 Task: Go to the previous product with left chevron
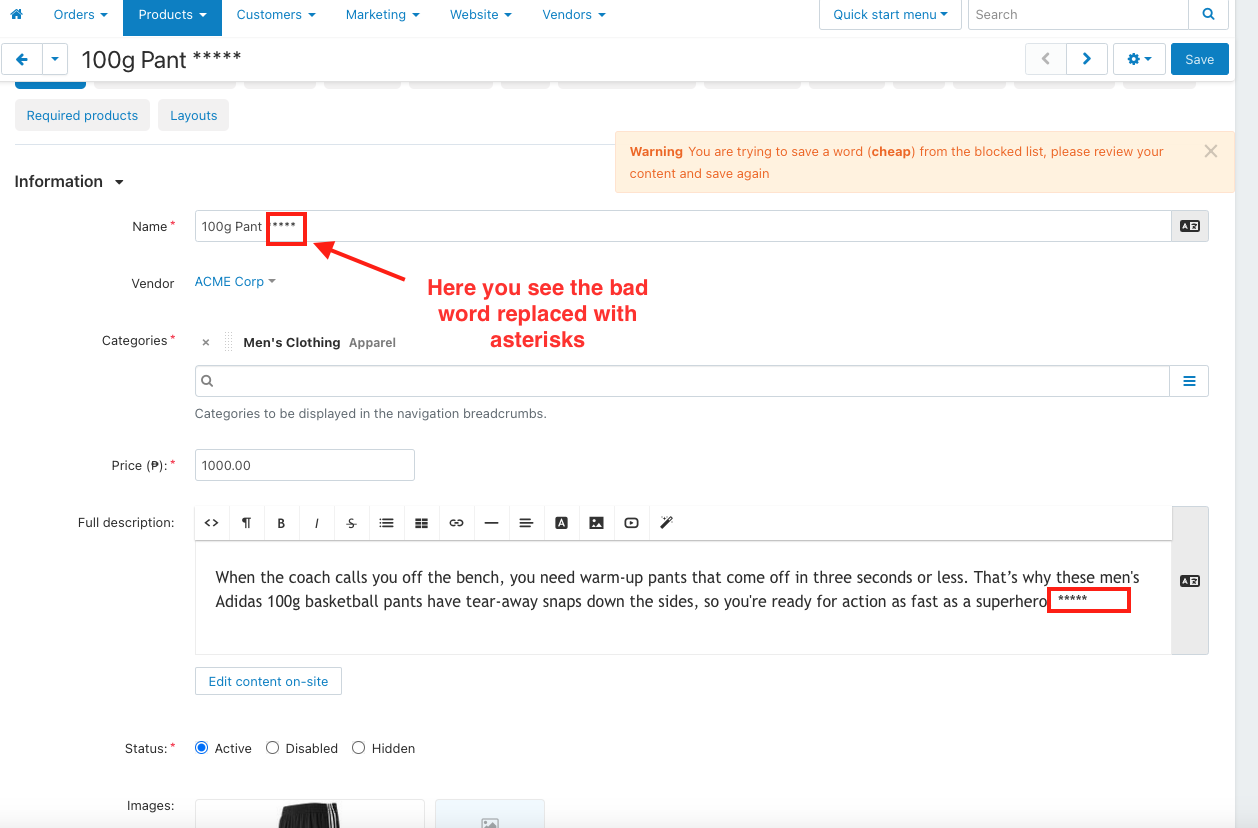[x=1046, y=59]
